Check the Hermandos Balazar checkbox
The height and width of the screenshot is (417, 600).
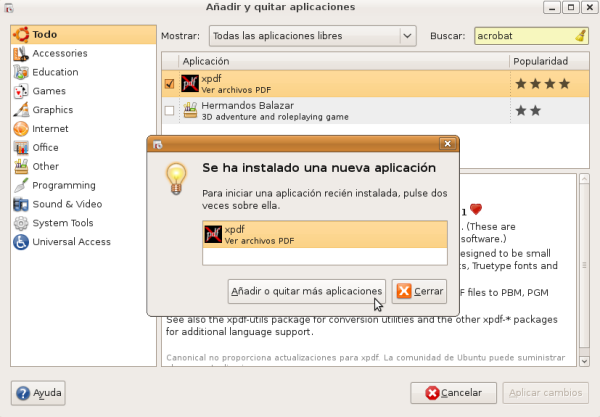click(x=169, y=110)
